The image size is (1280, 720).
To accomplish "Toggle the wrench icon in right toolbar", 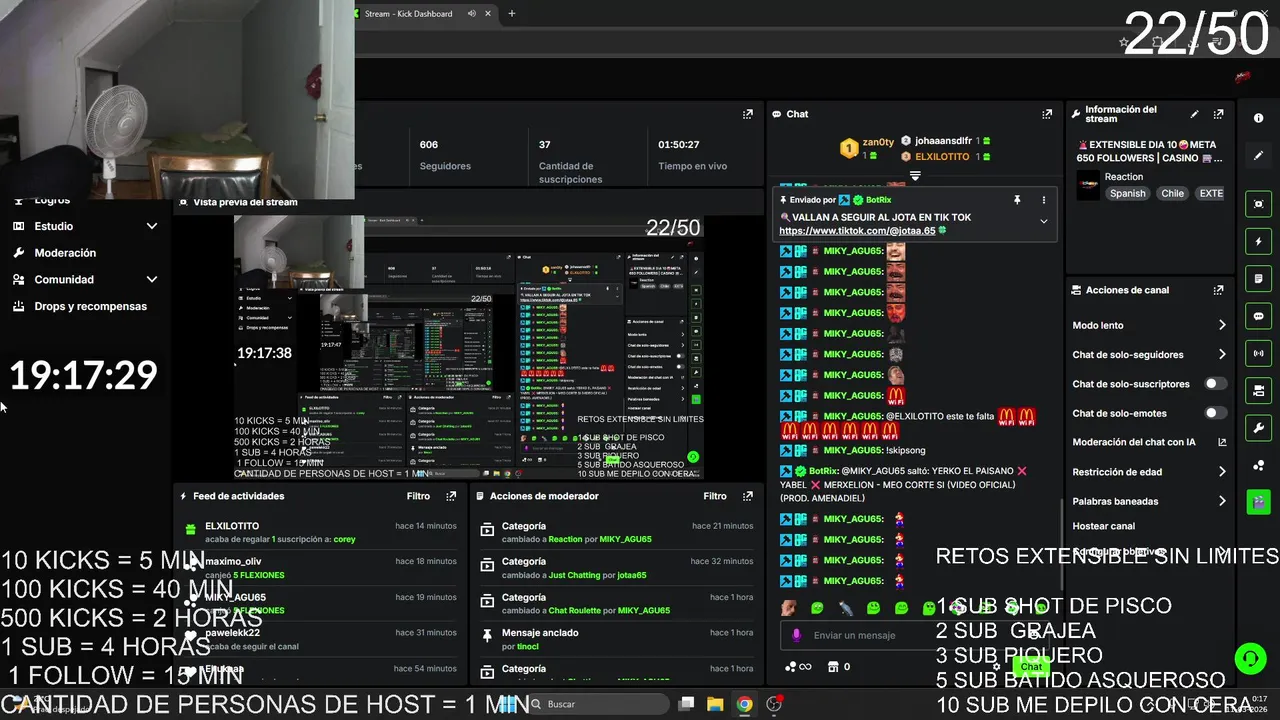I will pyautogui.click(x=1258, y=428).
